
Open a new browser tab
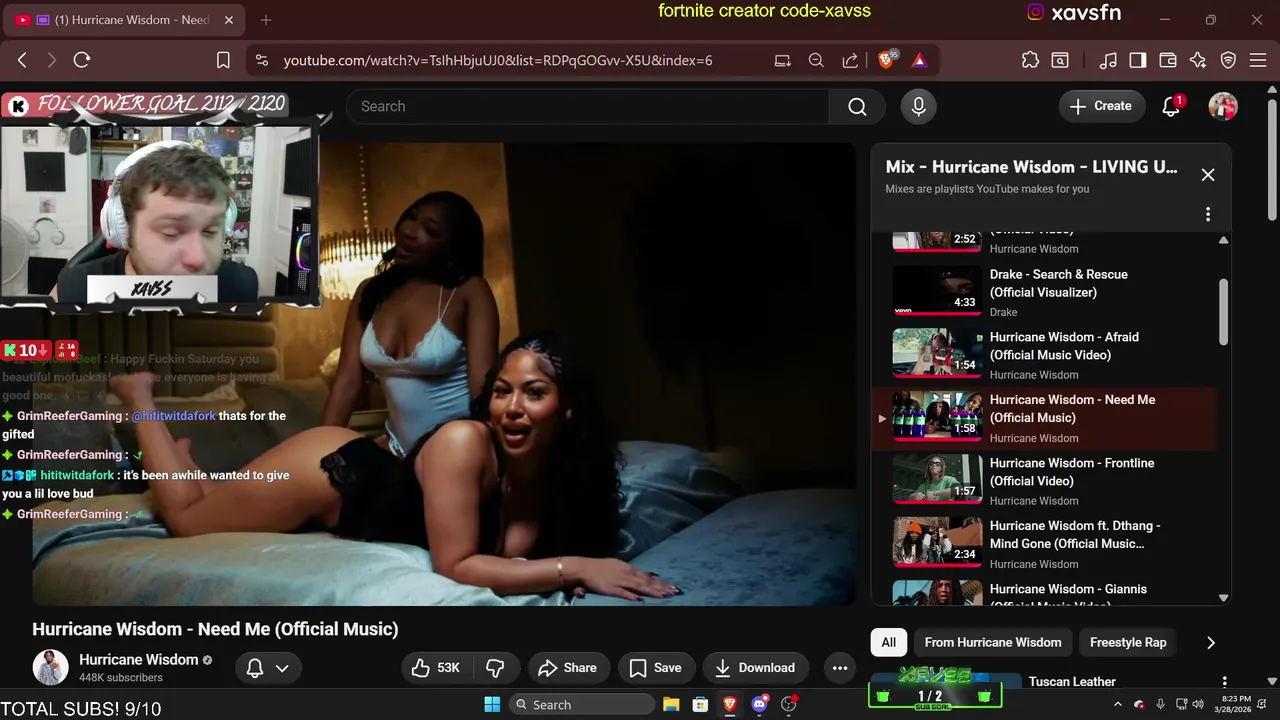click(x=265, y=20)
